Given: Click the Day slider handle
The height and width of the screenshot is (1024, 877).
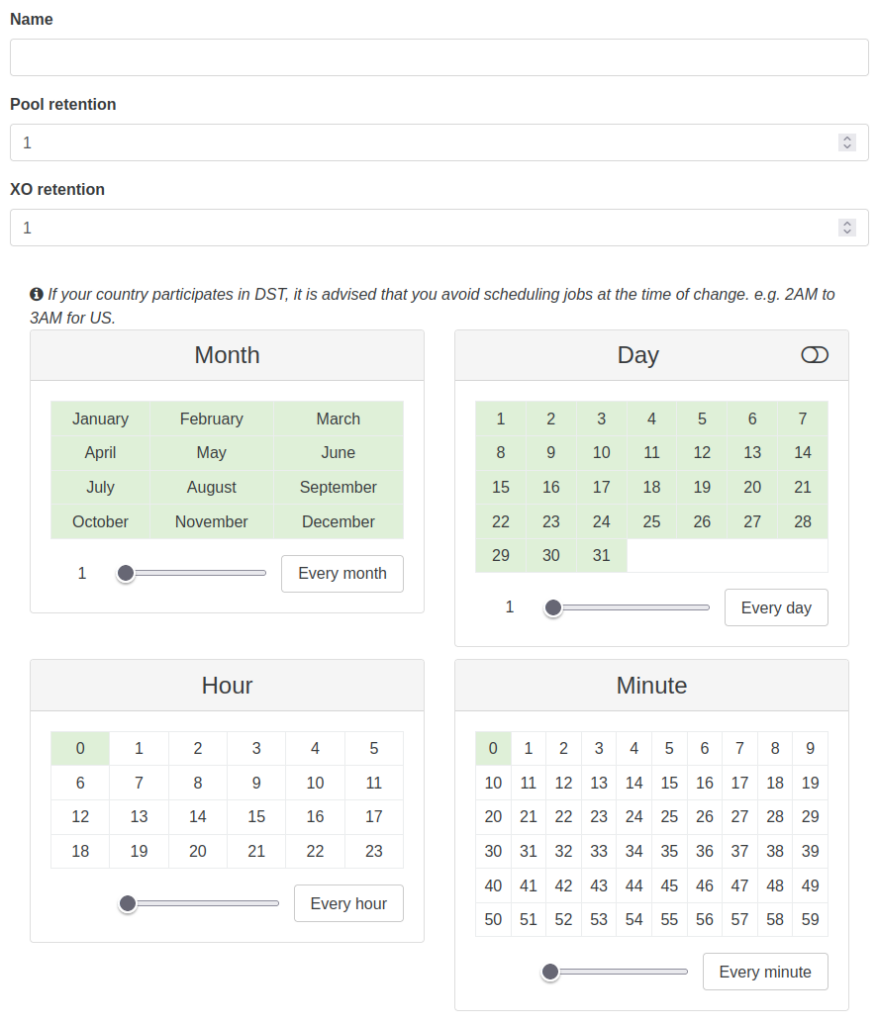Looking at the screenshot, I should 553,607.
